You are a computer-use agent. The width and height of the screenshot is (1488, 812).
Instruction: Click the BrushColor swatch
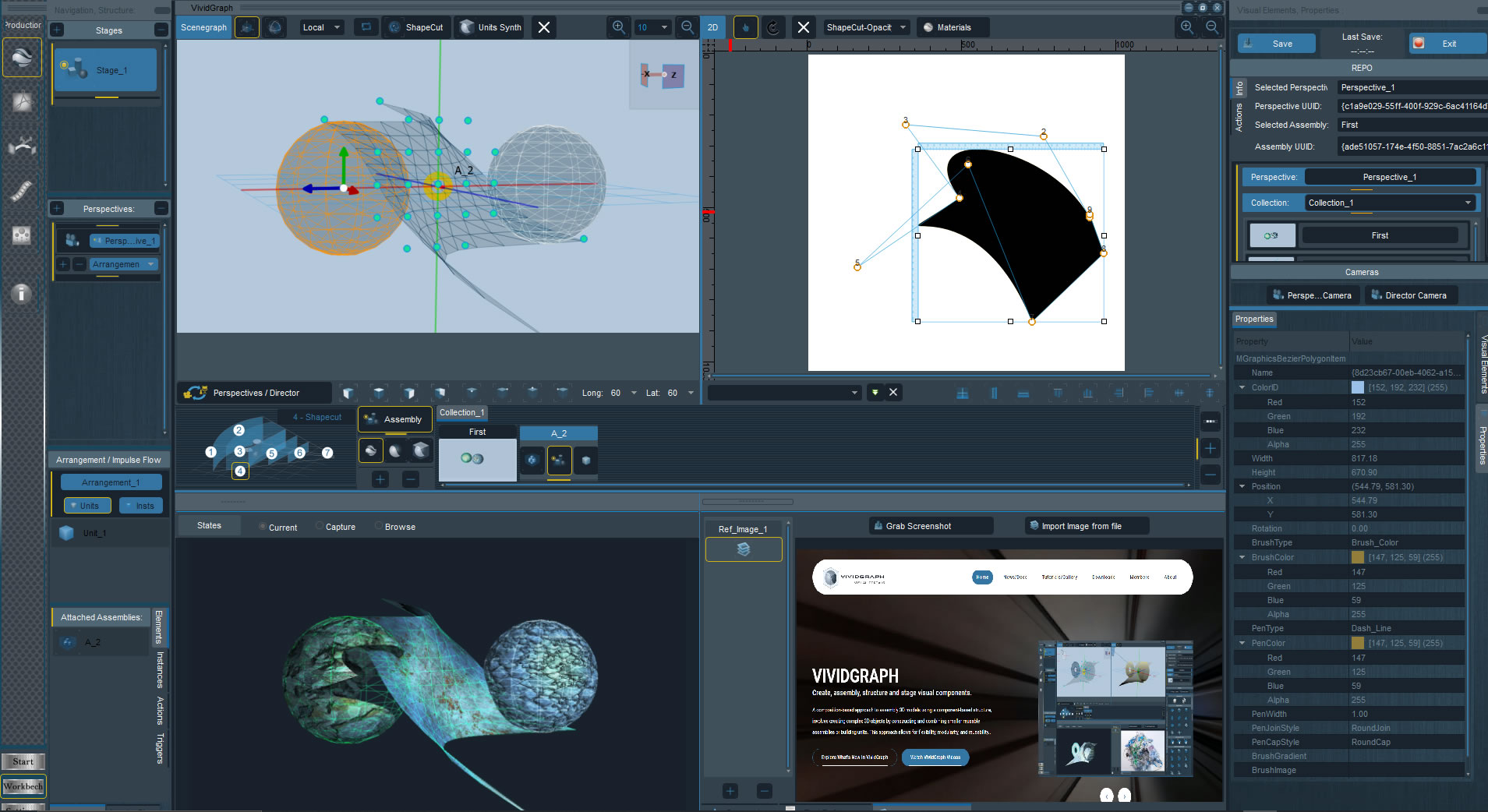(1358, 557)
